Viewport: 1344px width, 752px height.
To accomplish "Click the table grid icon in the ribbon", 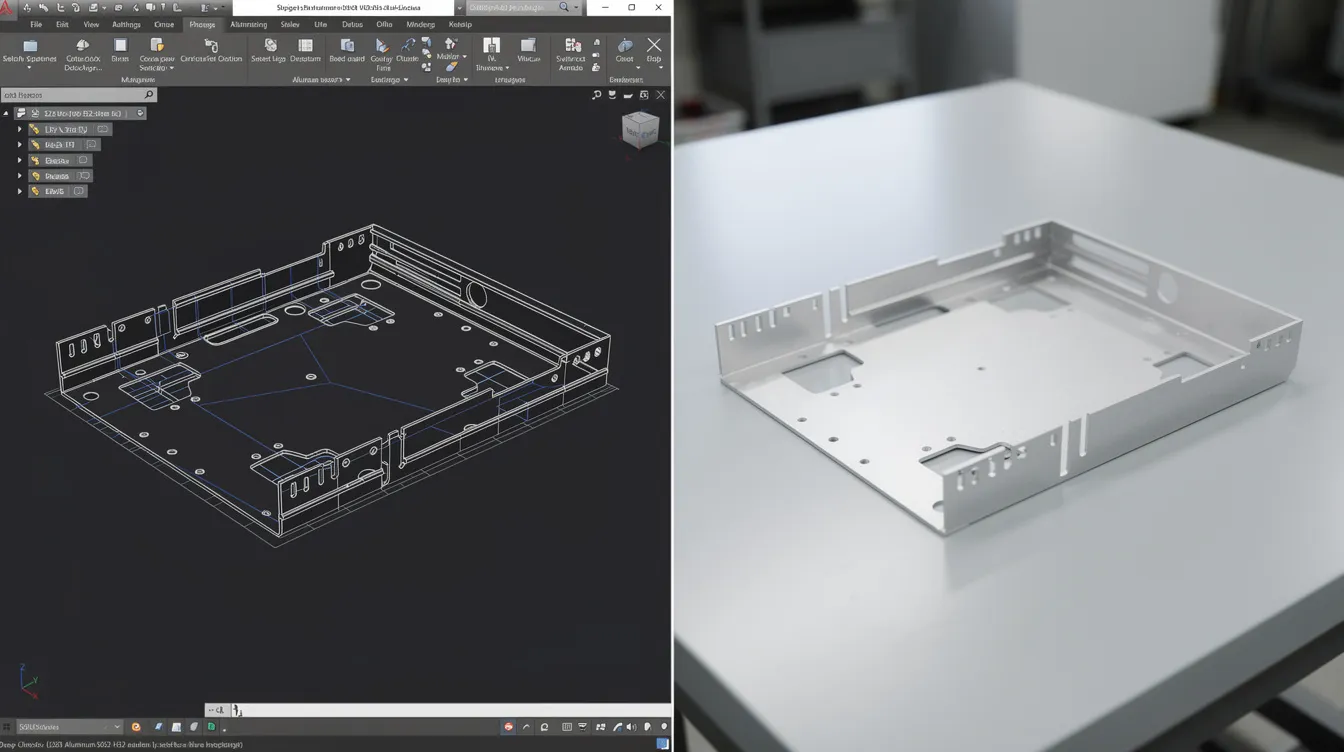I will click(306, 45).
